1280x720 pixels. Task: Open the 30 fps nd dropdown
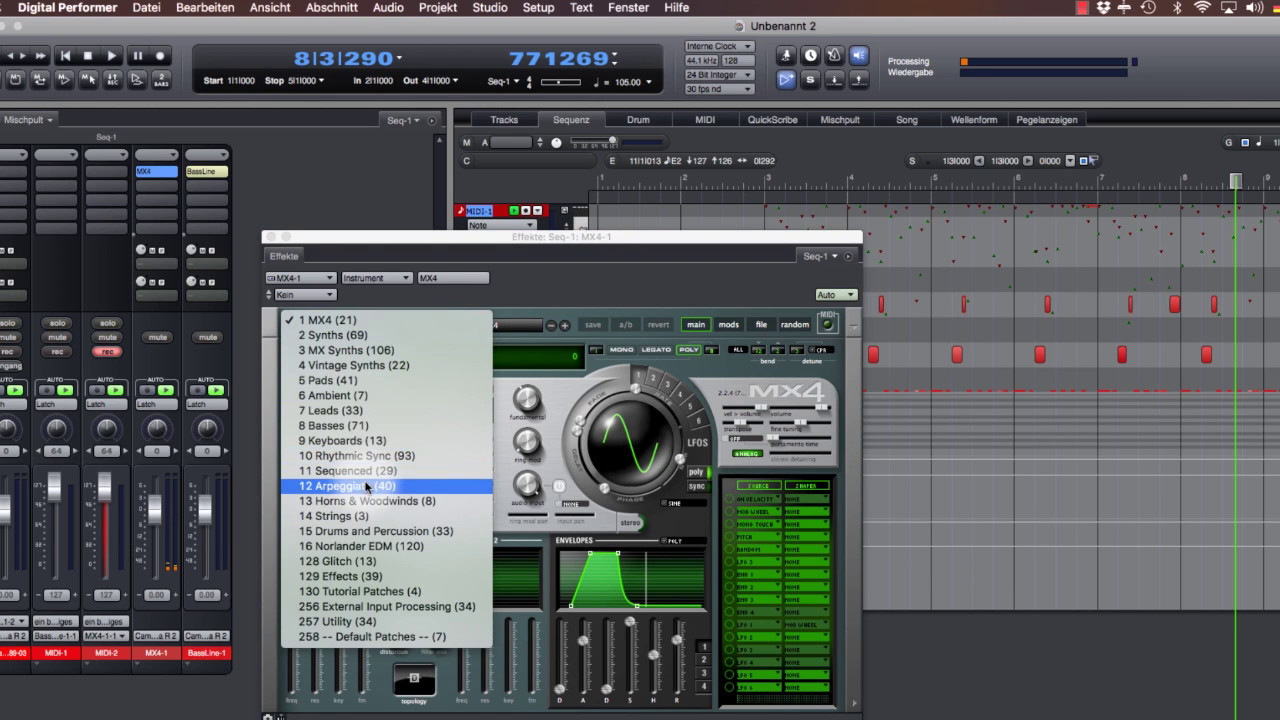719,89
